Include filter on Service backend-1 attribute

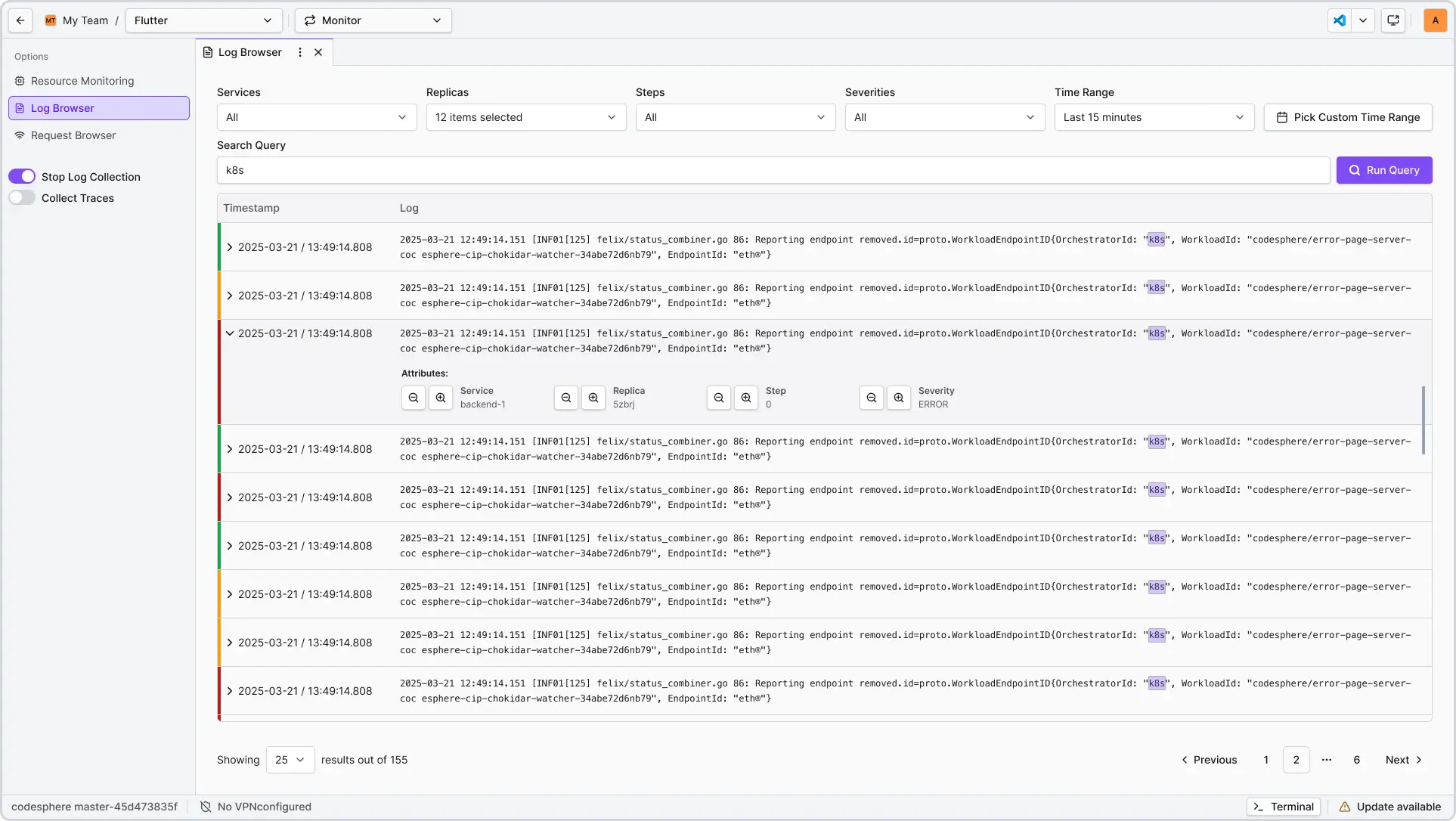(441, 398)
